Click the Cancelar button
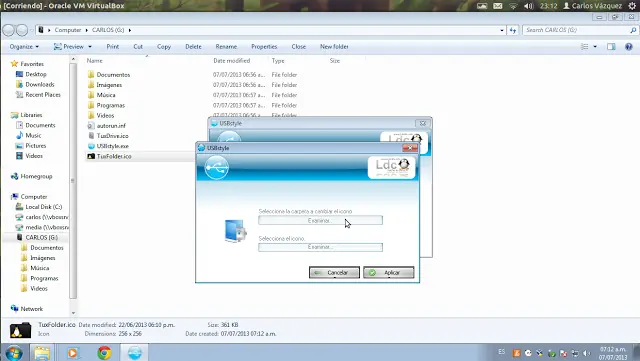The width and height of the screenshot is (640, 361). (x=334, y=272)
